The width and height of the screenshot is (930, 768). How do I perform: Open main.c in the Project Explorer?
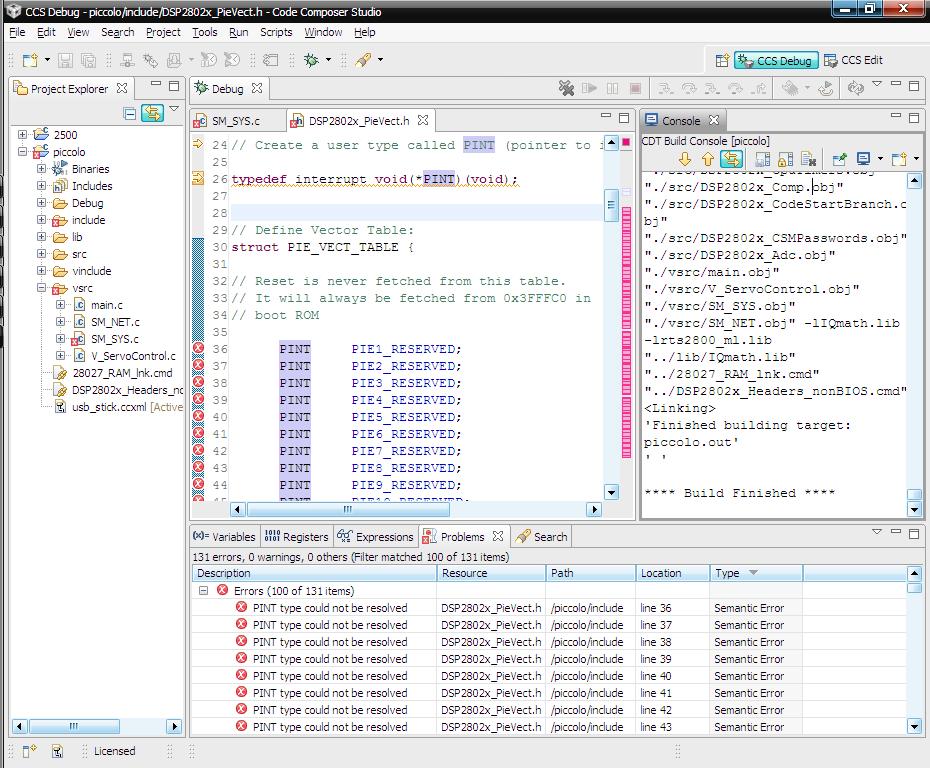click(106, 305)
